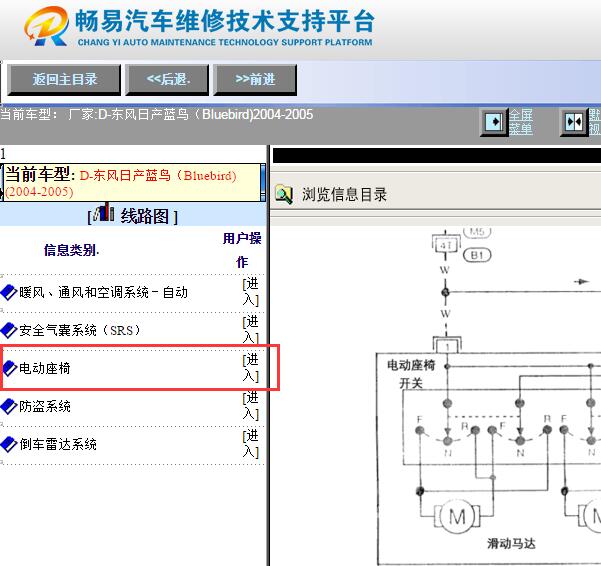
Task: Click book icon for 暖风、通风和空调系统
Action: tap(8, 292)
